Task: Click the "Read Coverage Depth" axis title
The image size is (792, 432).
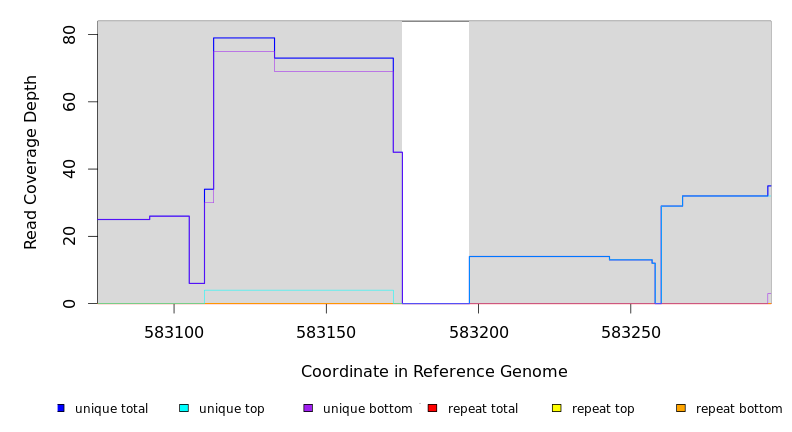Action: coord(32,162)
